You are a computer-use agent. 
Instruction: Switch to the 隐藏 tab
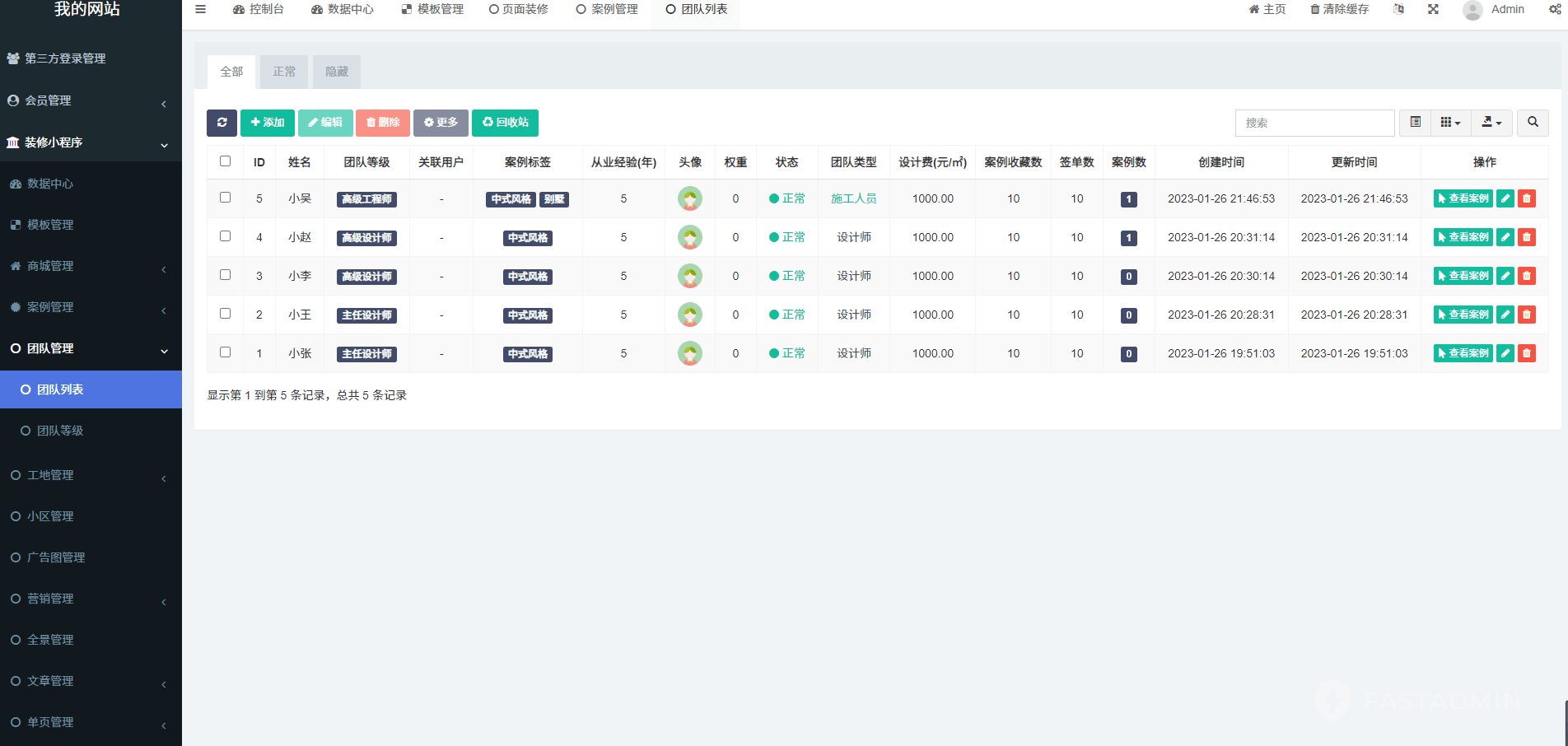tap(337, 72)
